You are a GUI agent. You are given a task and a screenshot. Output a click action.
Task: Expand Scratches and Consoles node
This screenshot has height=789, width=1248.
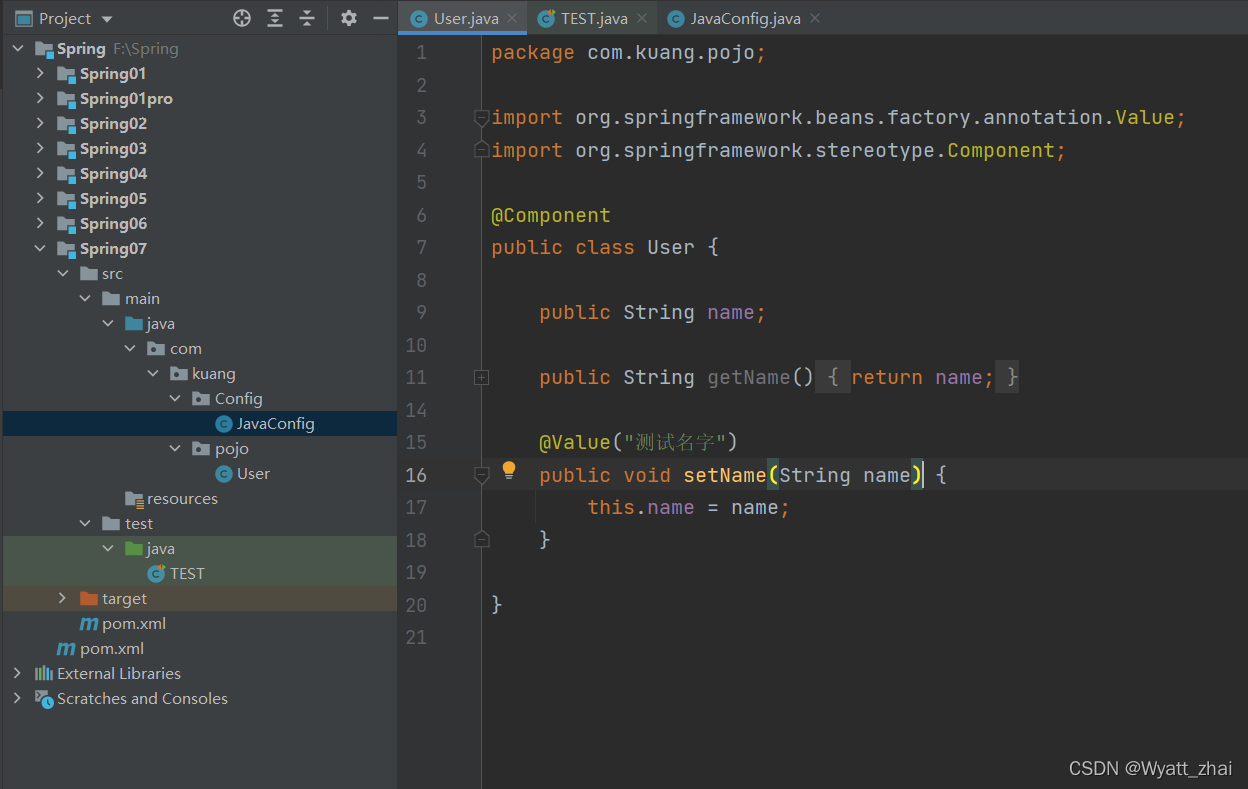(17, 698)
